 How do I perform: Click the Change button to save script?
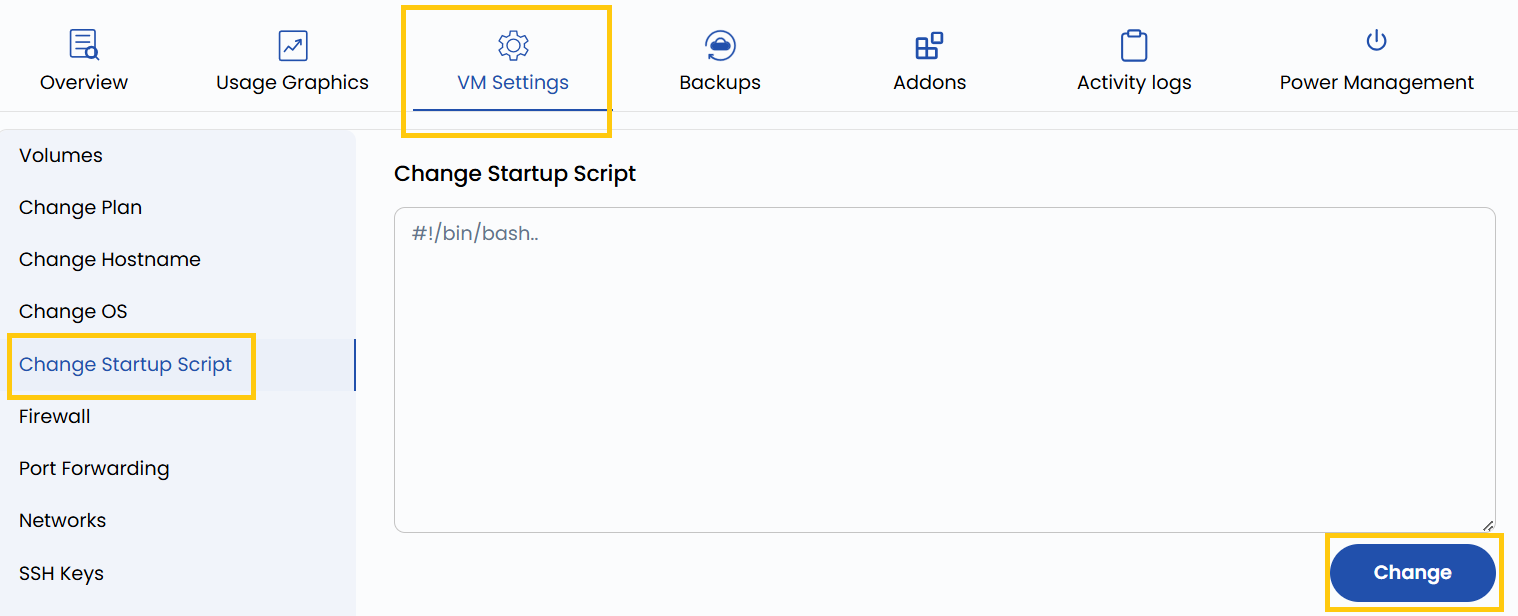[x=1412, y=572]
